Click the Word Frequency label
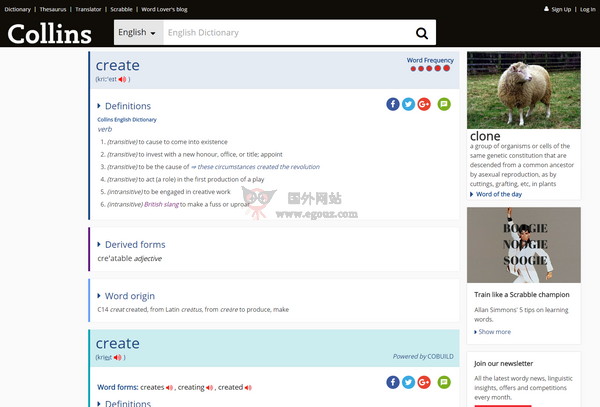This screenshot has width=600, height=407. tap(430, 60)
